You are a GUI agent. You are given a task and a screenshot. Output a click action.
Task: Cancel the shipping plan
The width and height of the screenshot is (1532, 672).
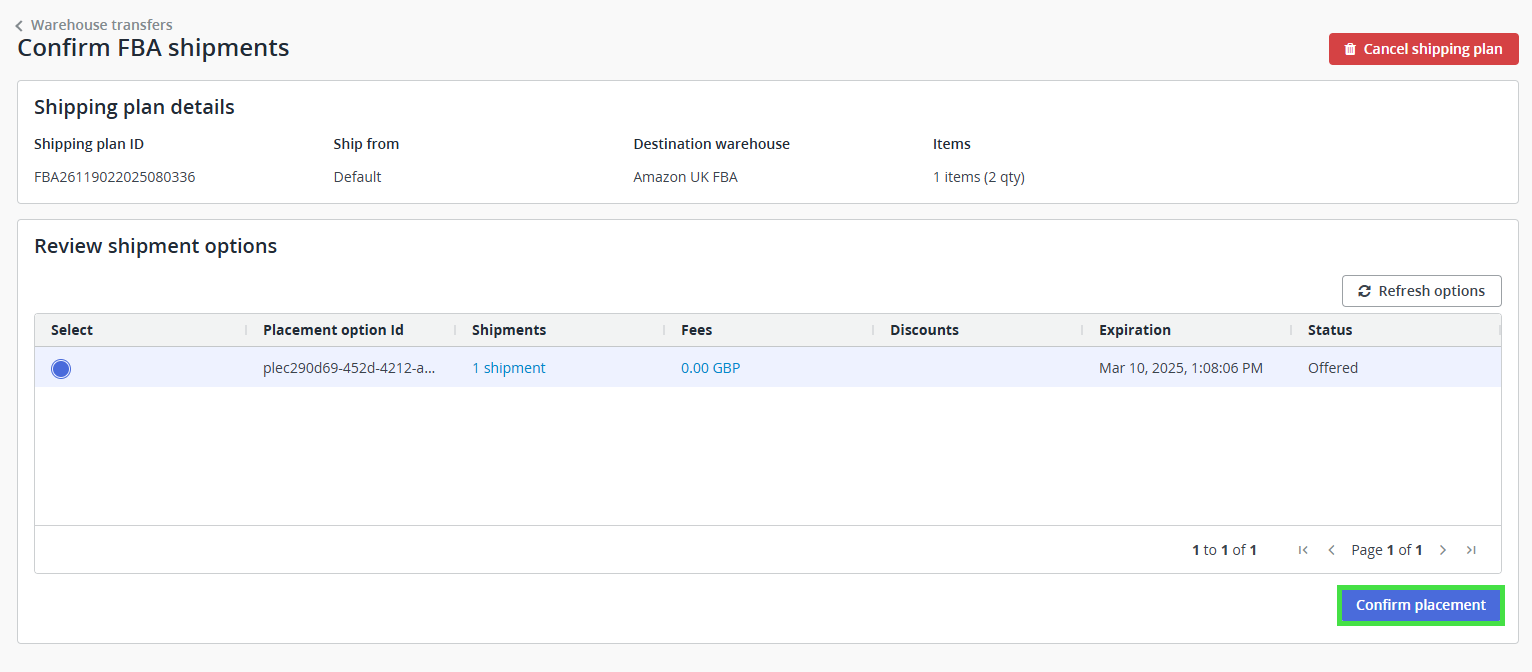click(1423, 49)
